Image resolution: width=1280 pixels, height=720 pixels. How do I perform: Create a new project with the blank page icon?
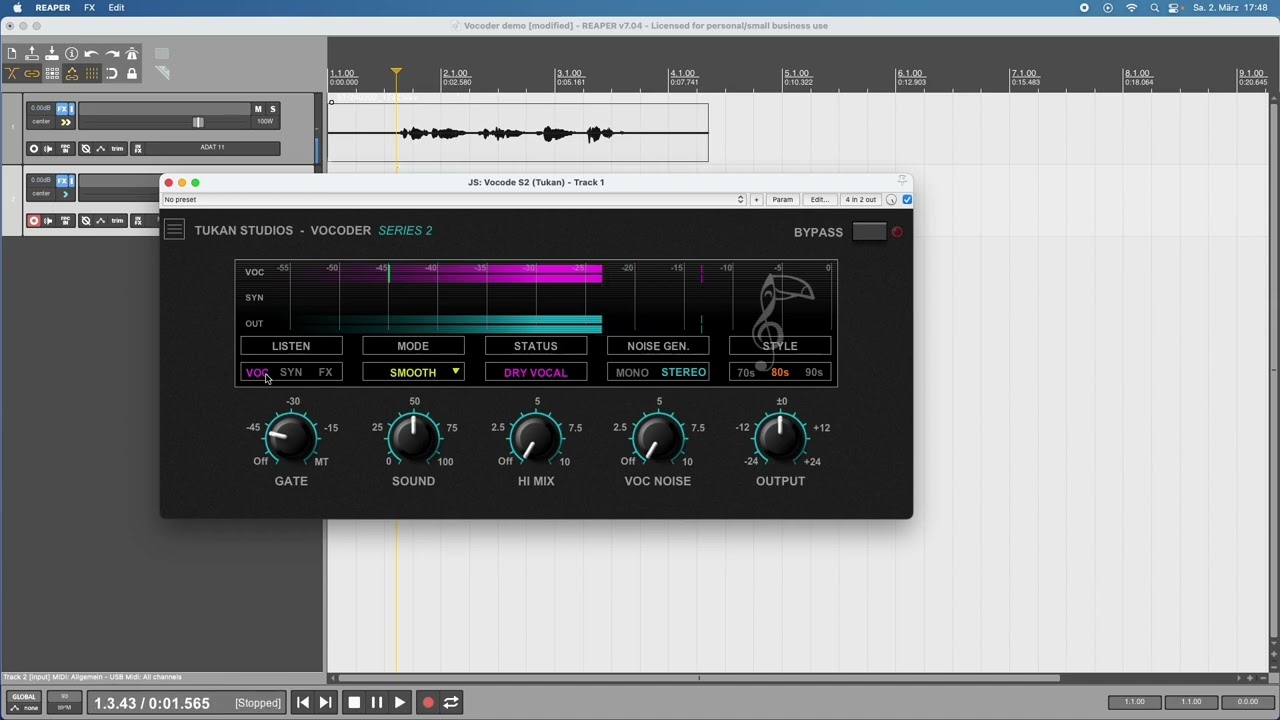tap(12, 54)
